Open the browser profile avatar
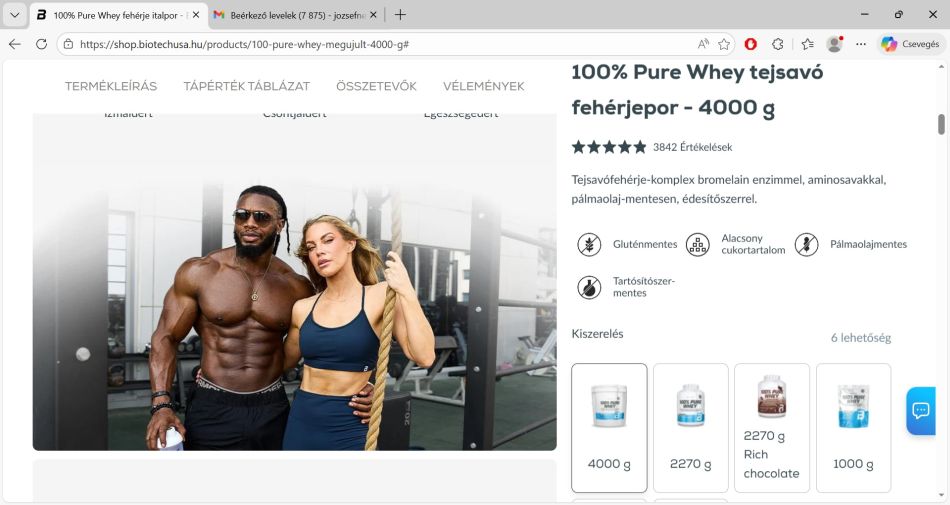Viewport: 950px width, 505px height. coord(835,44)
